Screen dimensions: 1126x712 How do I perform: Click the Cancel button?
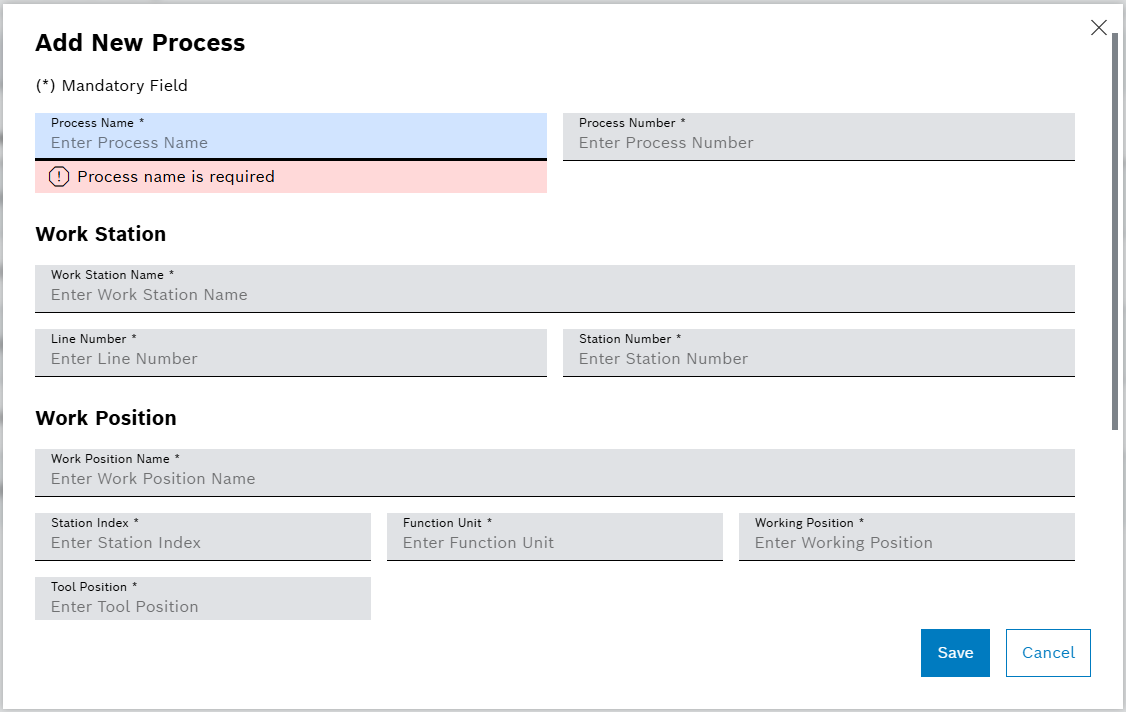pyautogui.click(x=1047, y=652)
